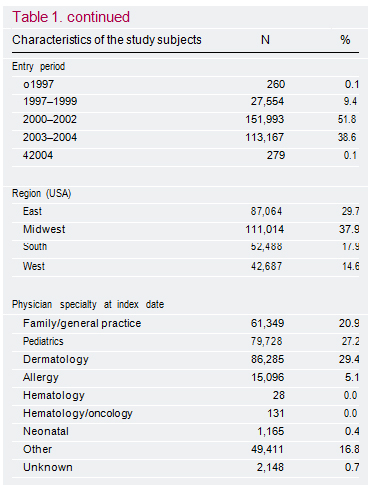Image resolution: width=369 pixels, height=485 pixels.
Task: Select the Pediatrics count 79,728
Action: 266,341
